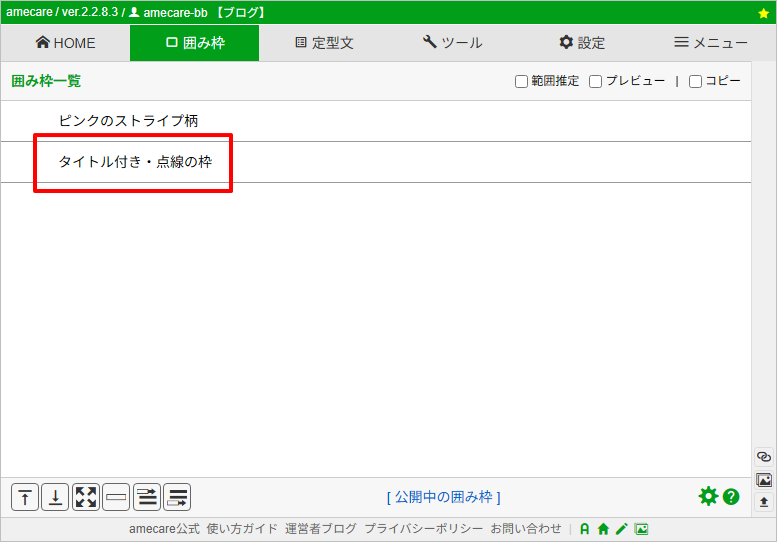Screen dimensions: 777x542
Task: Open the 使い方ガイド footer link
Action: tap(242, 529)
